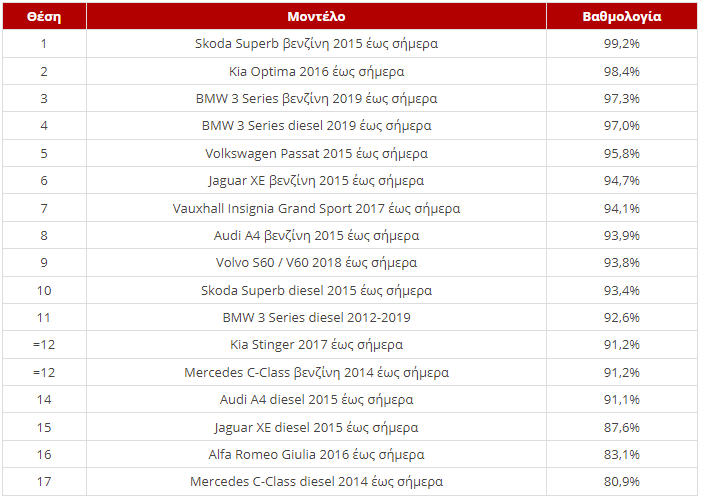Select the Alfa Romeo Giulia 2016 row

coord(350,455)
